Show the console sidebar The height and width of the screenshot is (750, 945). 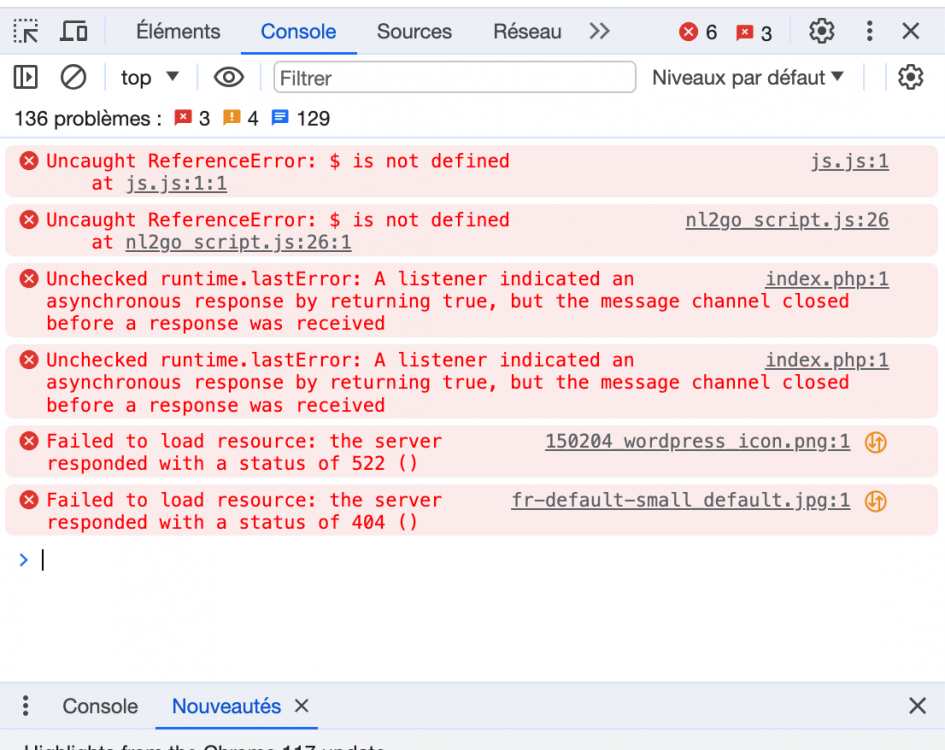pyautogui.click(x=25, y=77)
